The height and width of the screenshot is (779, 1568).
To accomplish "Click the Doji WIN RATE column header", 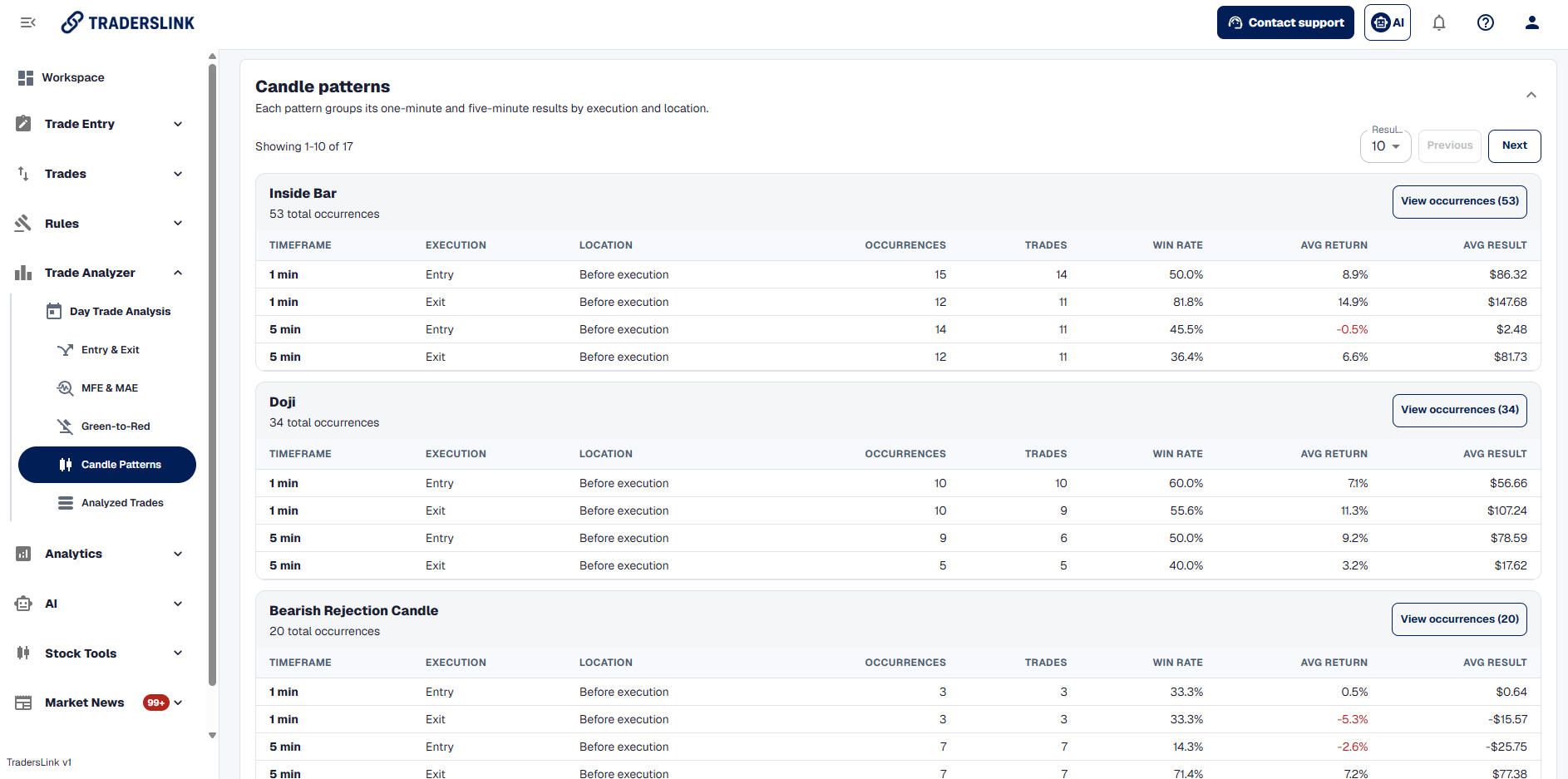I will (x=1177, y=454).
